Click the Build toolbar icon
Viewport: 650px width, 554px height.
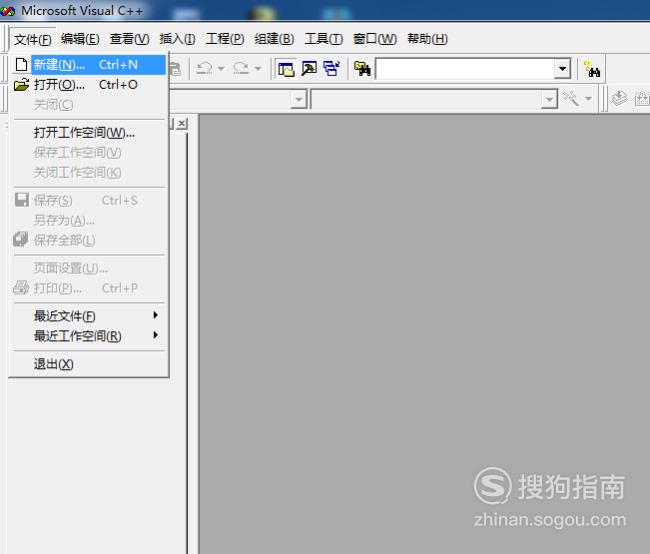pos(641,99)
